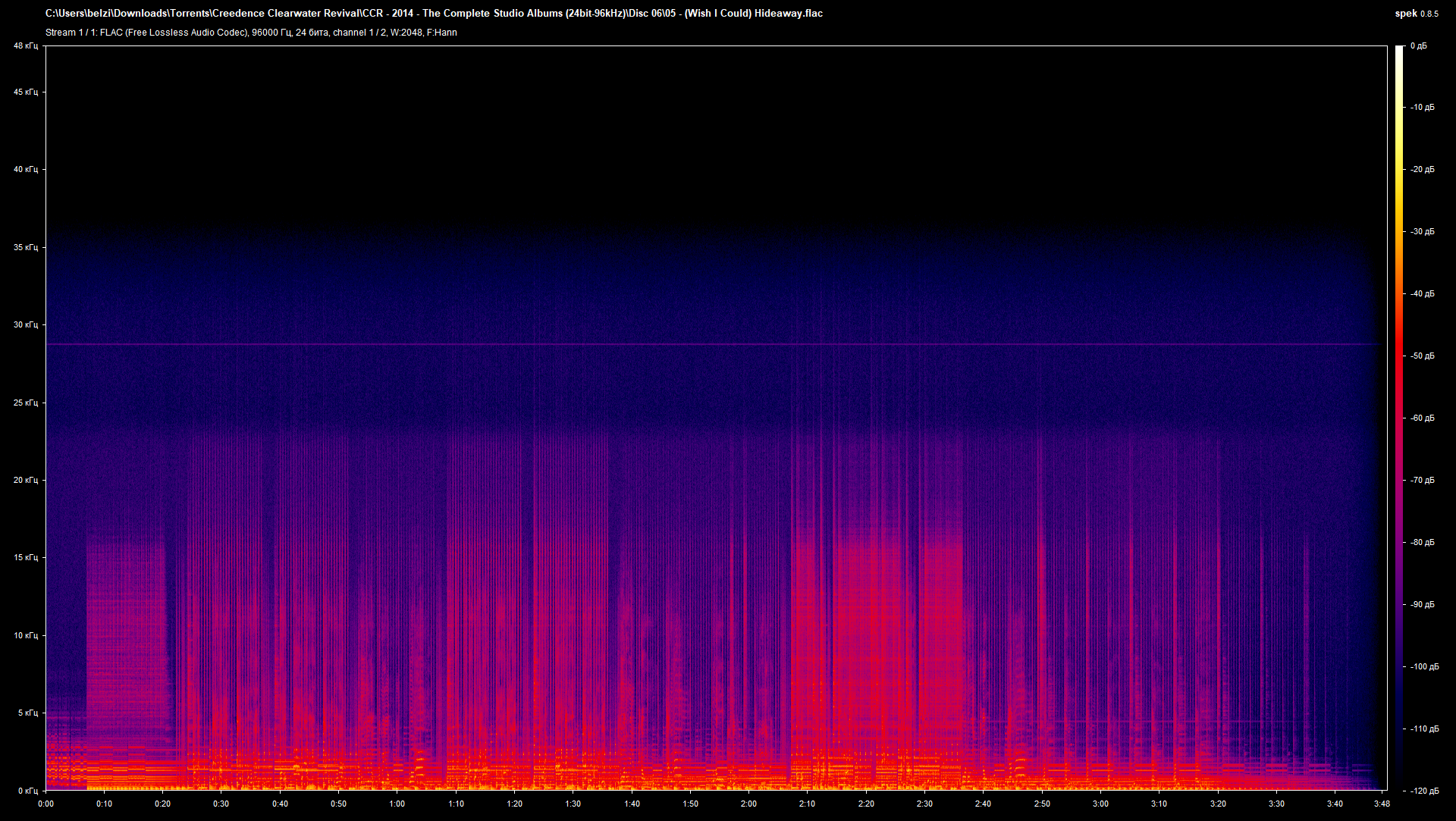Click the 40 кГц axis label
Screen dimensions: 1456x821
coord(27,170)
